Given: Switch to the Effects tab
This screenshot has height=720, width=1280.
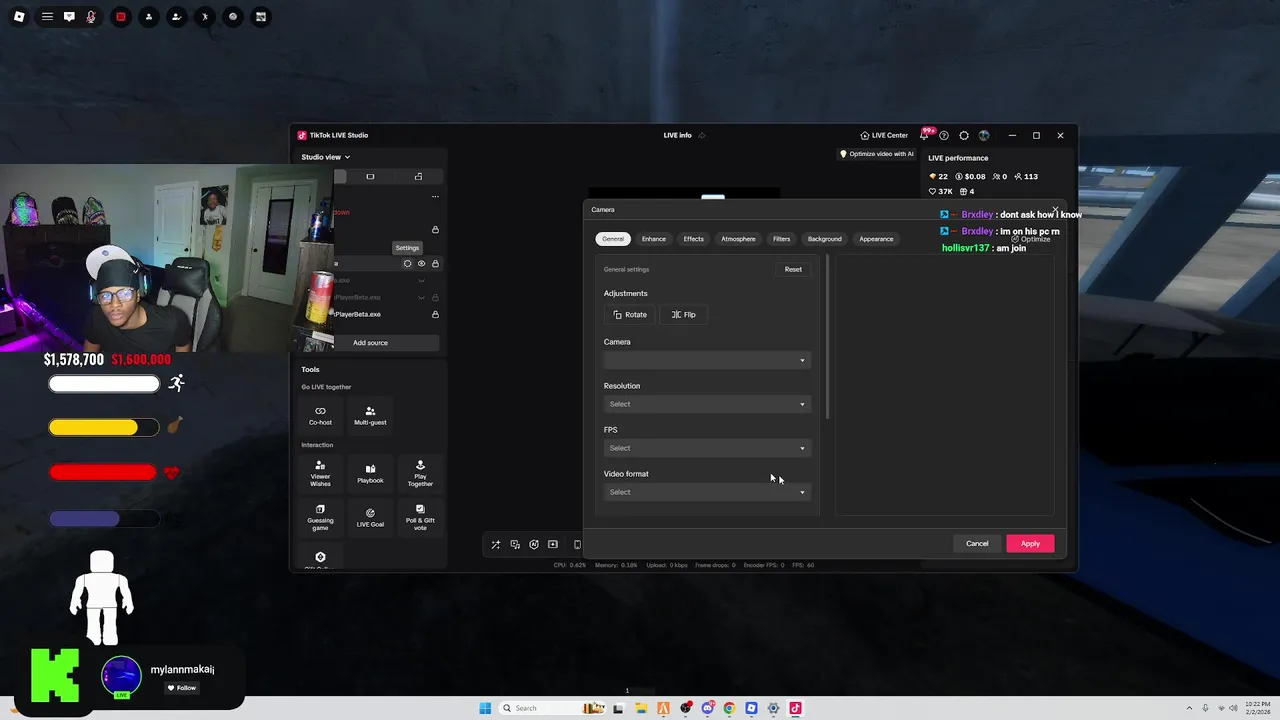Looking at the screenshot, I should tap(694, 239).
